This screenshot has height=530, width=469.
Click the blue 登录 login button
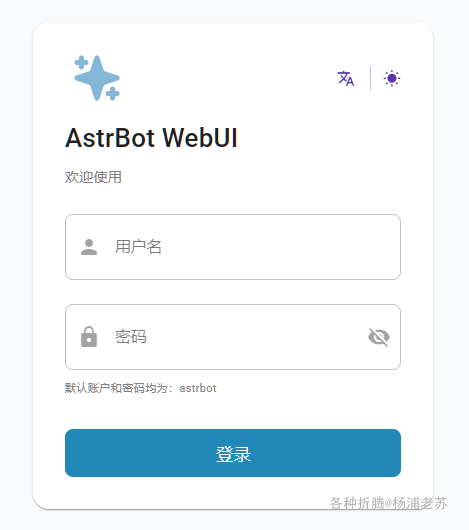[x=233, y=453]
